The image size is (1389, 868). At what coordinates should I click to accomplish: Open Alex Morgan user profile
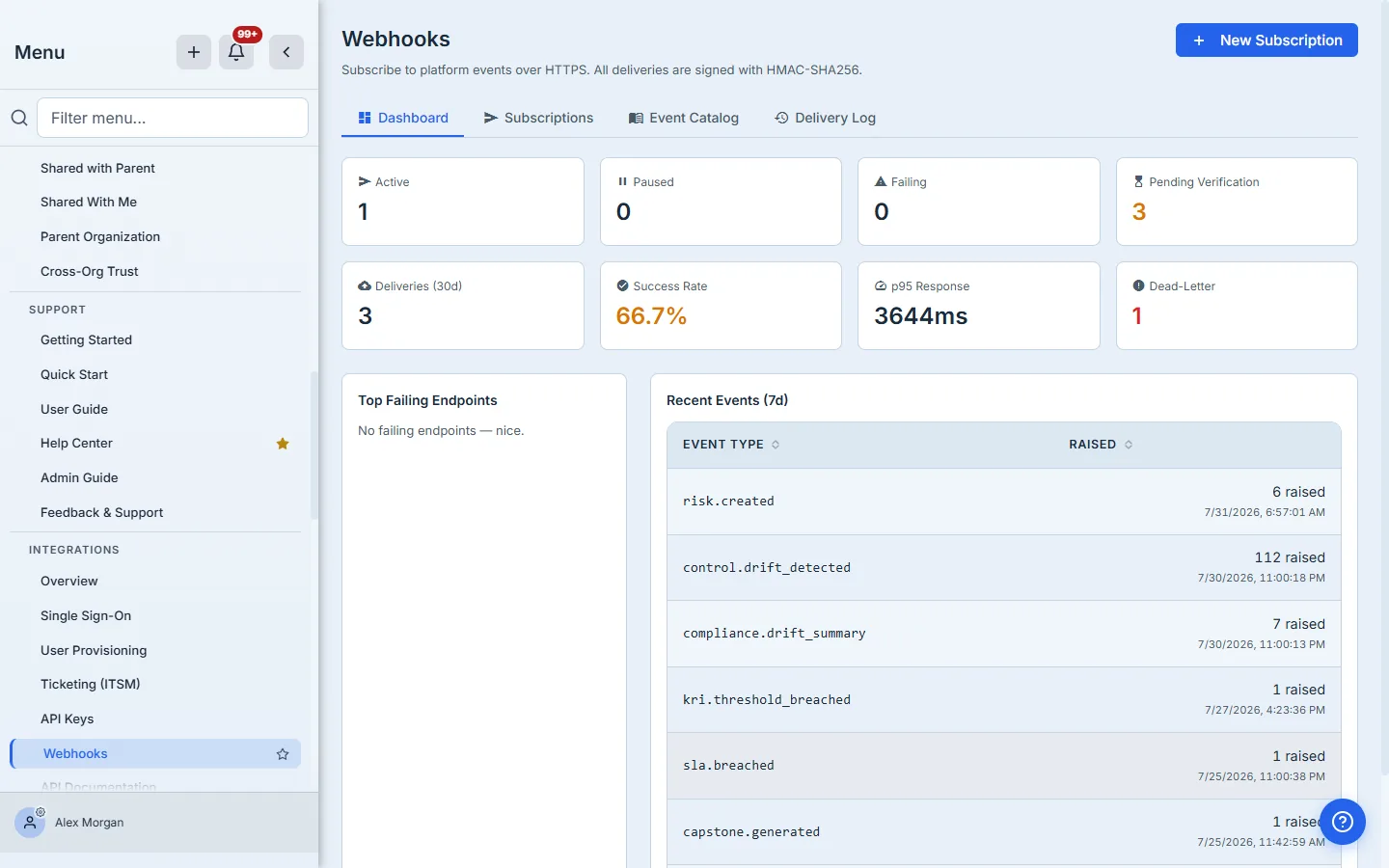(90, 823)
